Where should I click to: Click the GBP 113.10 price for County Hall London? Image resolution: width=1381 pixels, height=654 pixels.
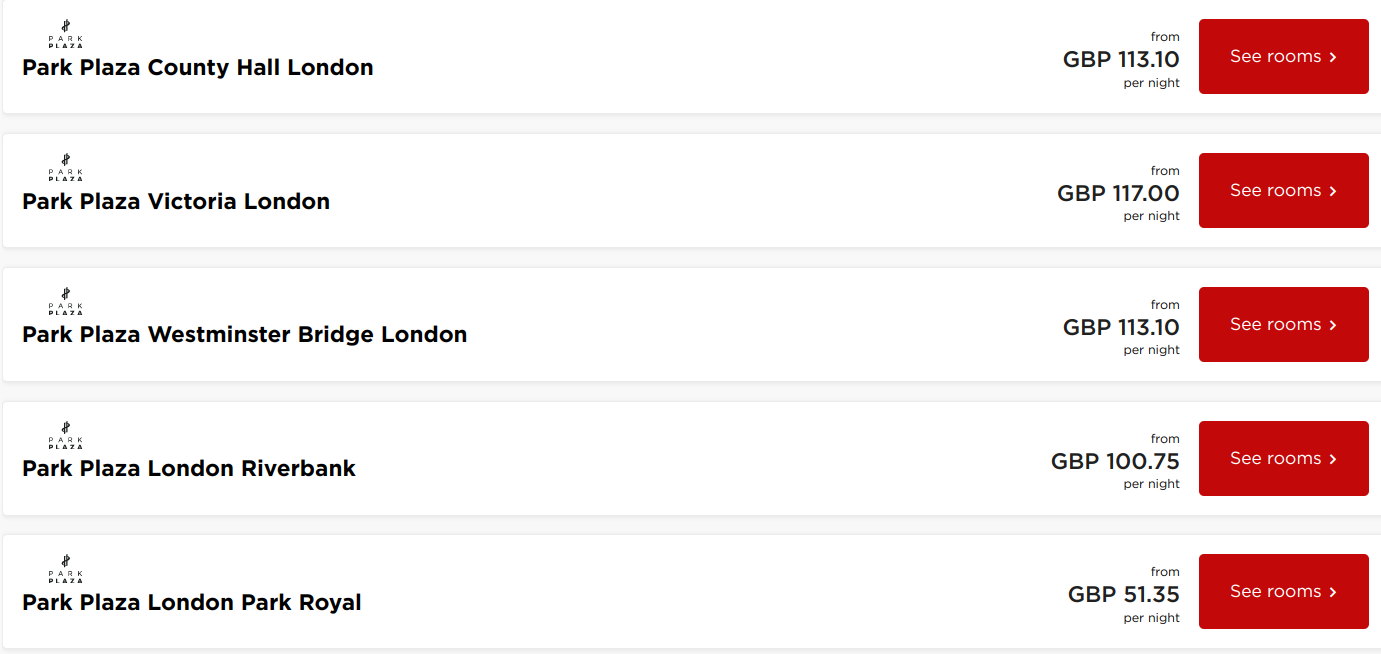coord(1121,59)
